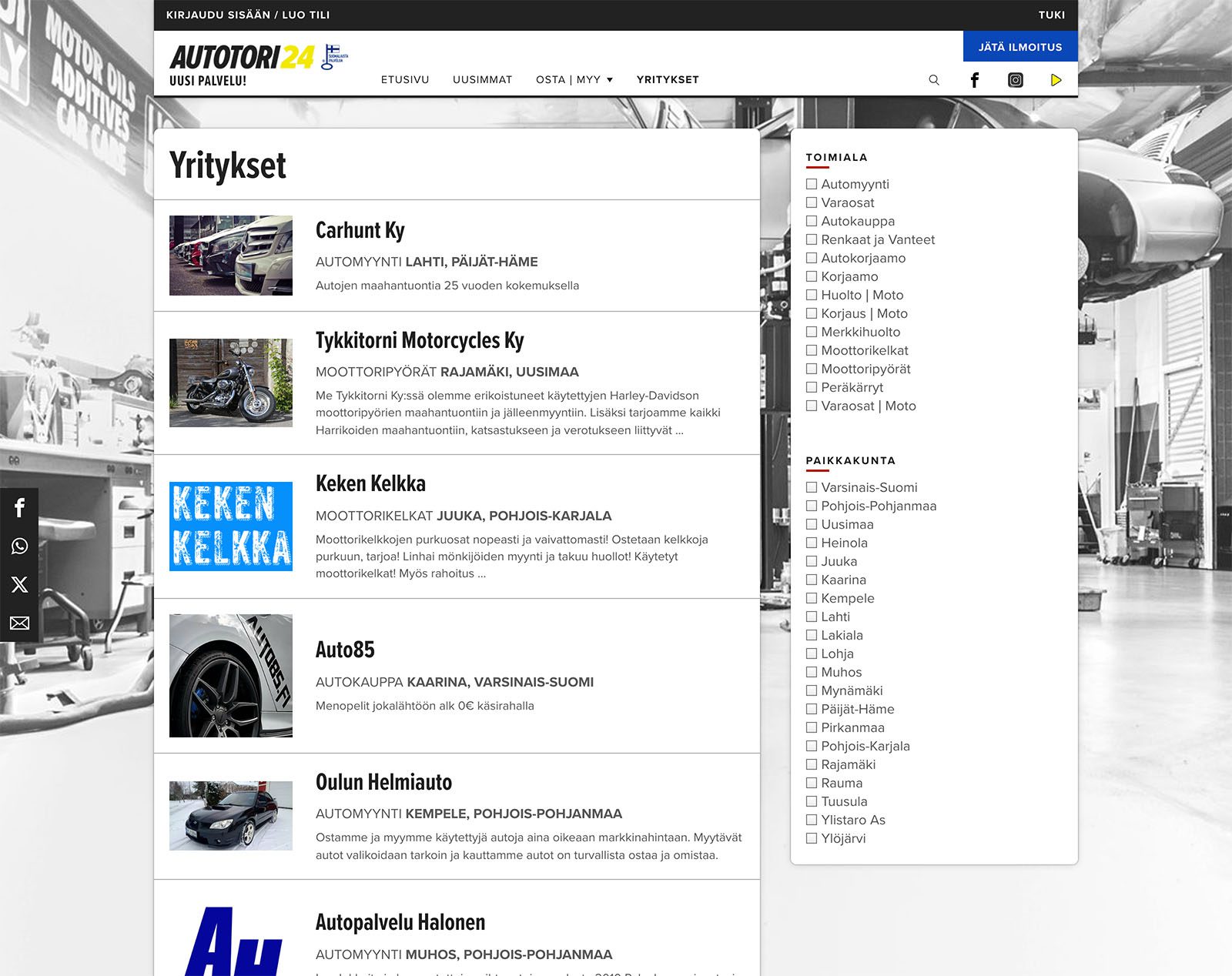1232x976 pixels.
Task: Check the Heinola location checkbox
Action: 812,543
